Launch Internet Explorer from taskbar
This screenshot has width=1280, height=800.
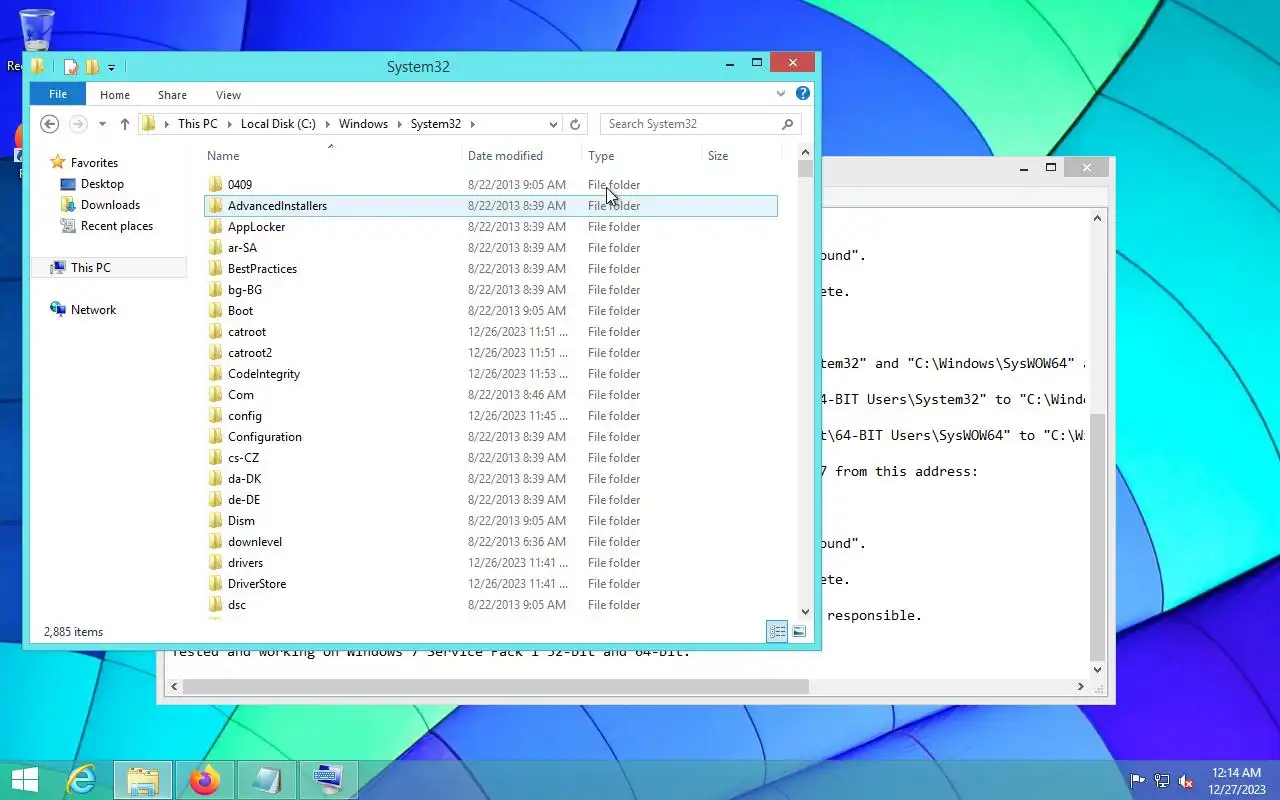(80, 780)
